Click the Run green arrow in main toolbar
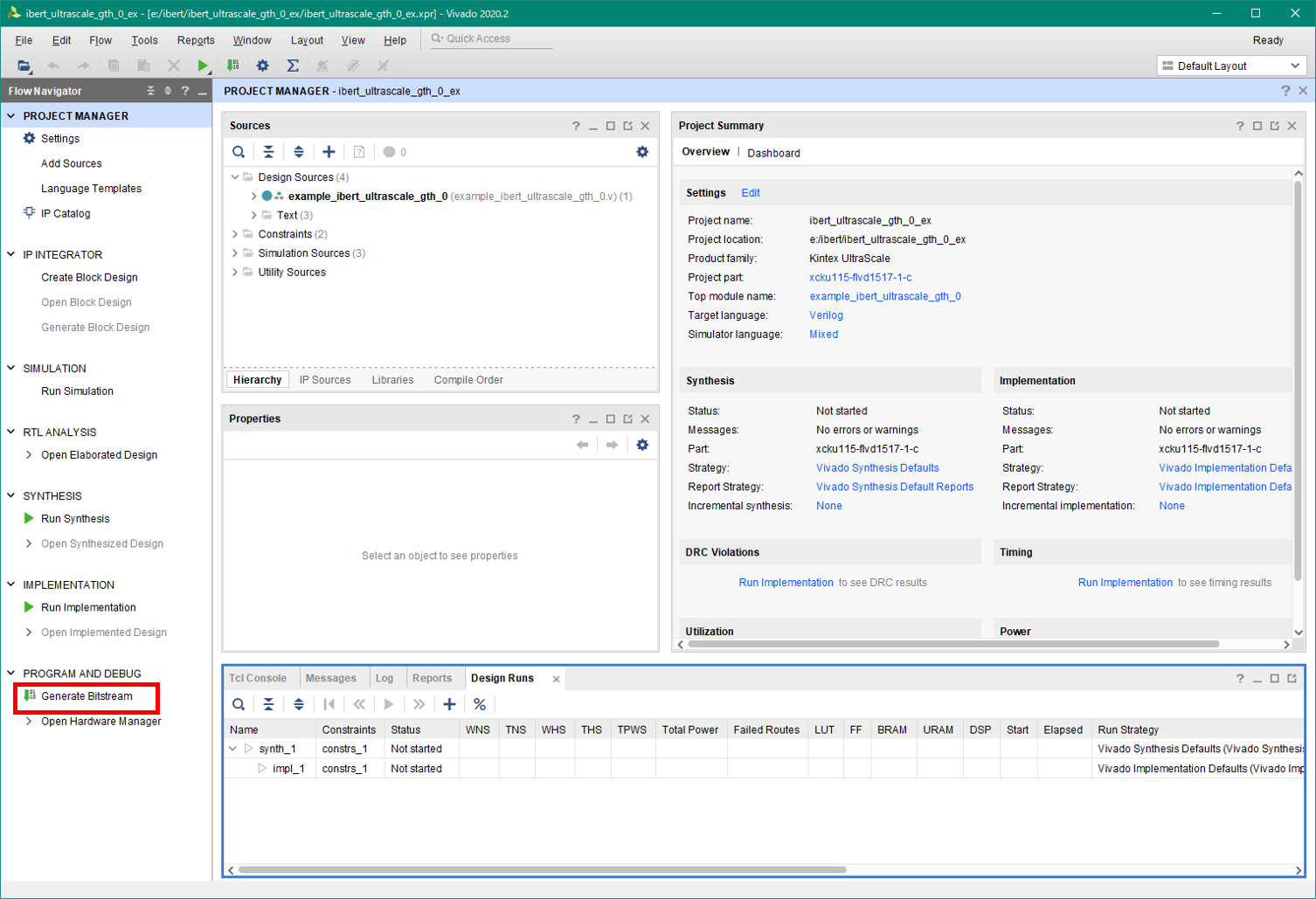Viewport: 1316px width, 899px height. coord(203,66)
